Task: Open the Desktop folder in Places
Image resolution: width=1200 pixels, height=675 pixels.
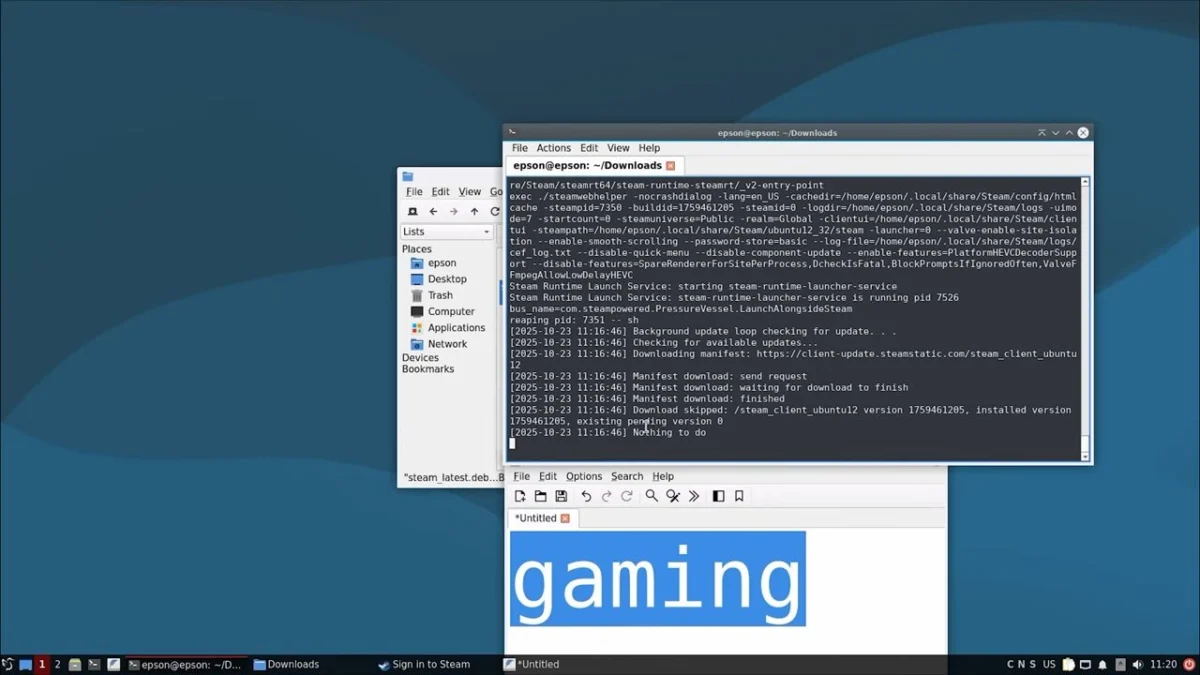Action: point(446,279)
